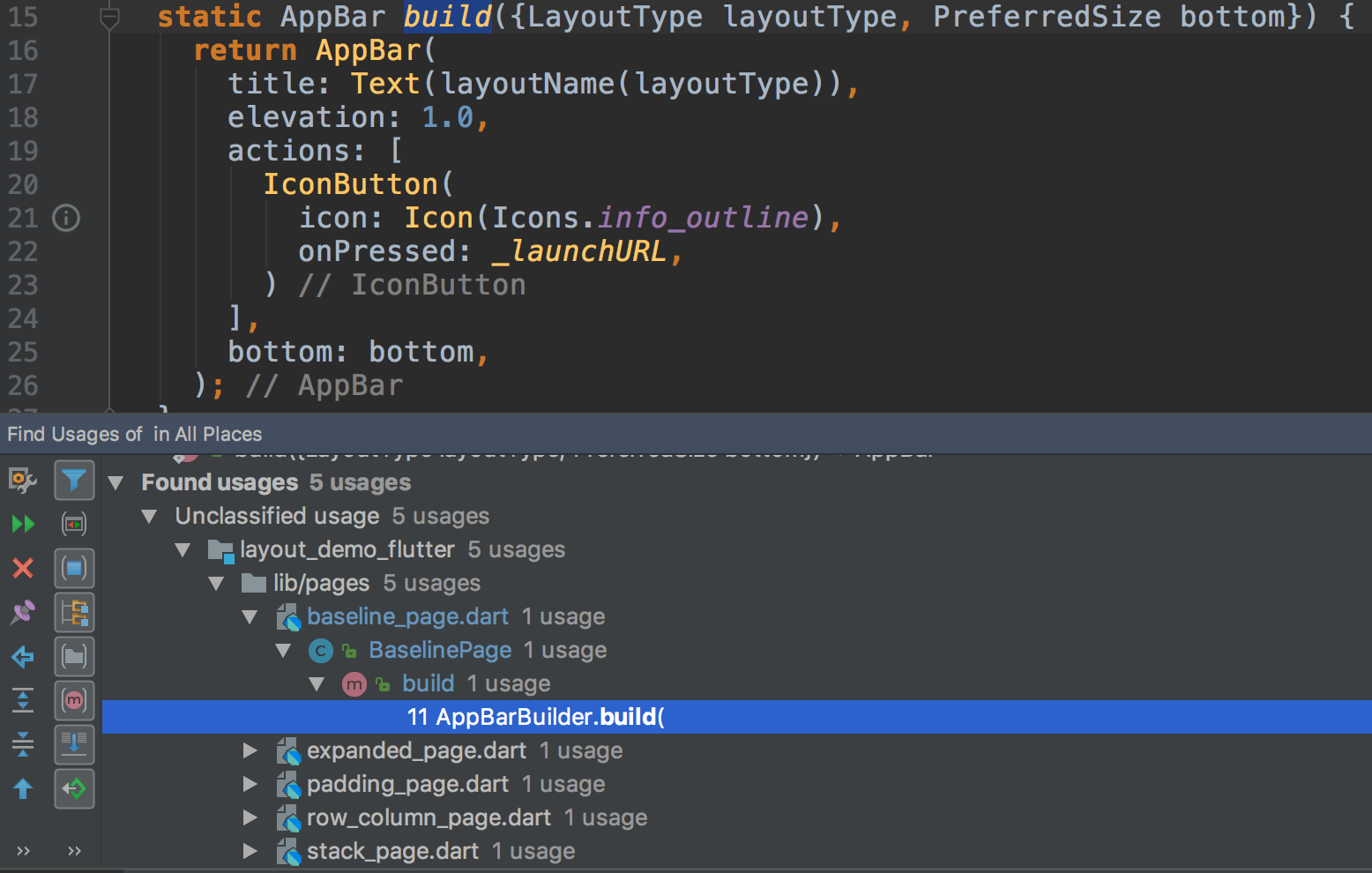Collapse all nodes in usages tree
Viewport: 1372px width, 873px height.
tap(23, 744)
